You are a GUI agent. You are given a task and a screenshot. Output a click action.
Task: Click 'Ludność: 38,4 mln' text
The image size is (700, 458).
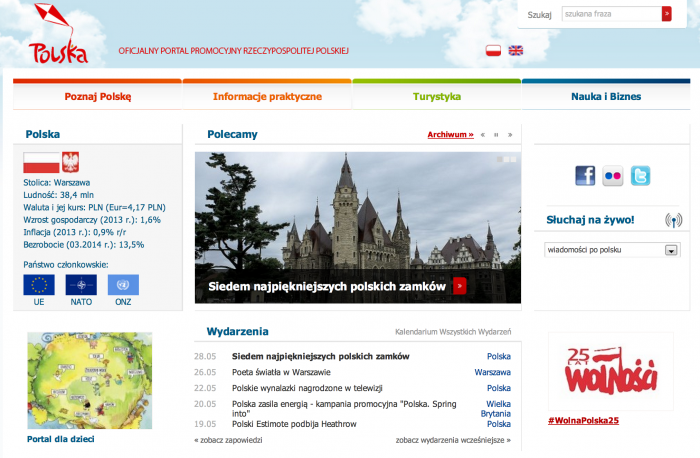(x=58, y=195)
